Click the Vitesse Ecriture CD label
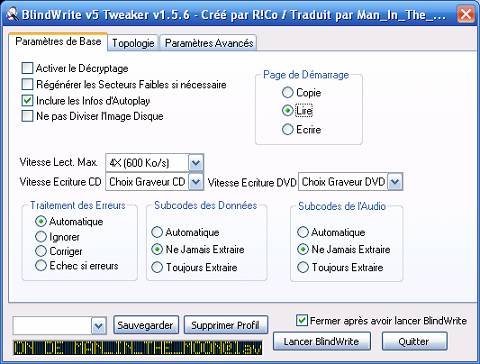 point(60,182)
